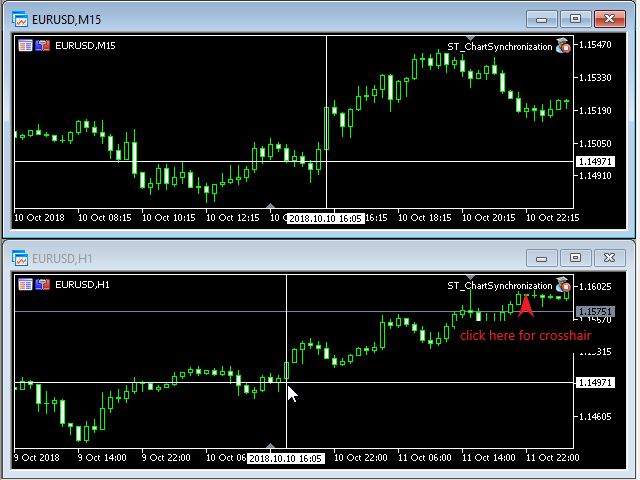Click price level 1.14605 on H1 scale
The width and height of the screenshot is (640, 480).
coord(596,417)
